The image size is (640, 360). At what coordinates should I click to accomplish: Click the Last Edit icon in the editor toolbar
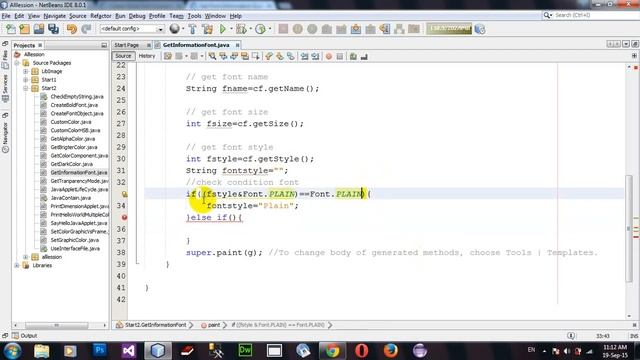168,56
